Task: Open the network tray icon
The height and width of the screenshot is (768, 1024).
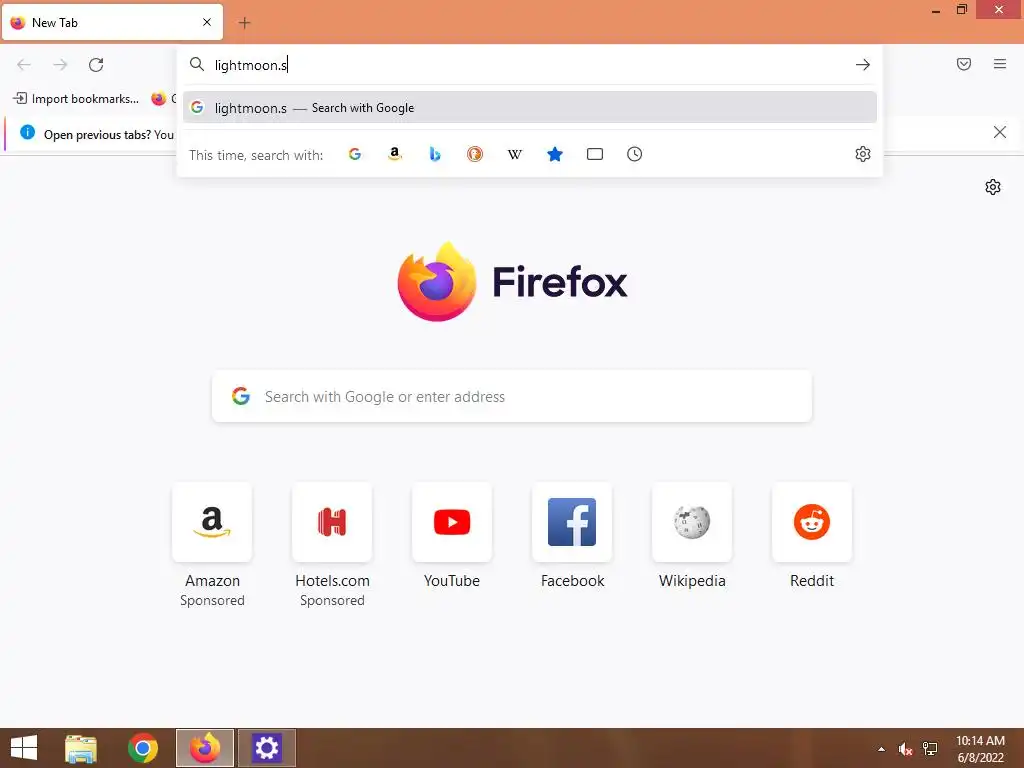Action: coord(930,749)
